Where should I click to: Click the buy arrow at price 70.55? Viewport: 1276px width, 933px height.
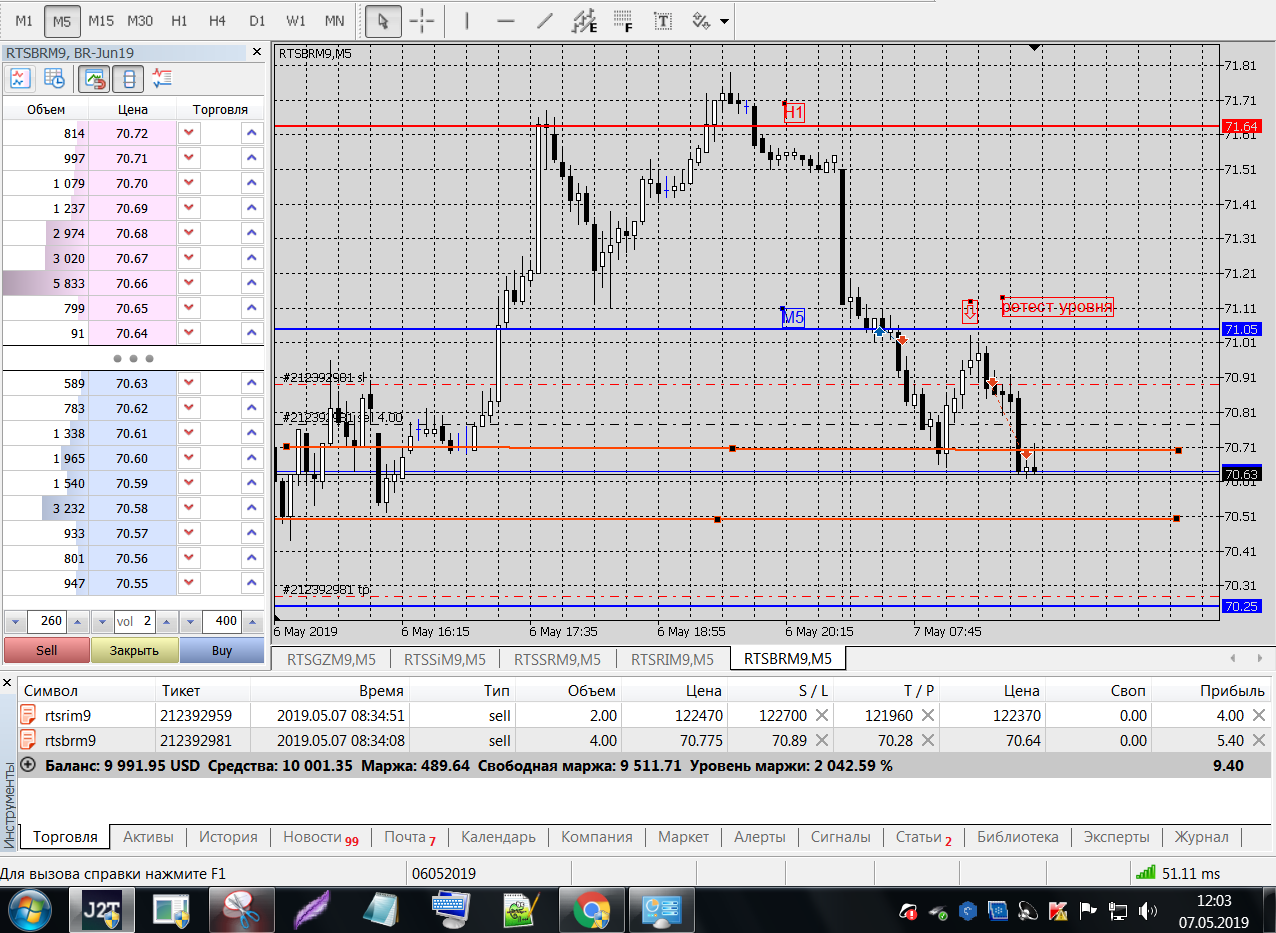[x=252, y=583]
